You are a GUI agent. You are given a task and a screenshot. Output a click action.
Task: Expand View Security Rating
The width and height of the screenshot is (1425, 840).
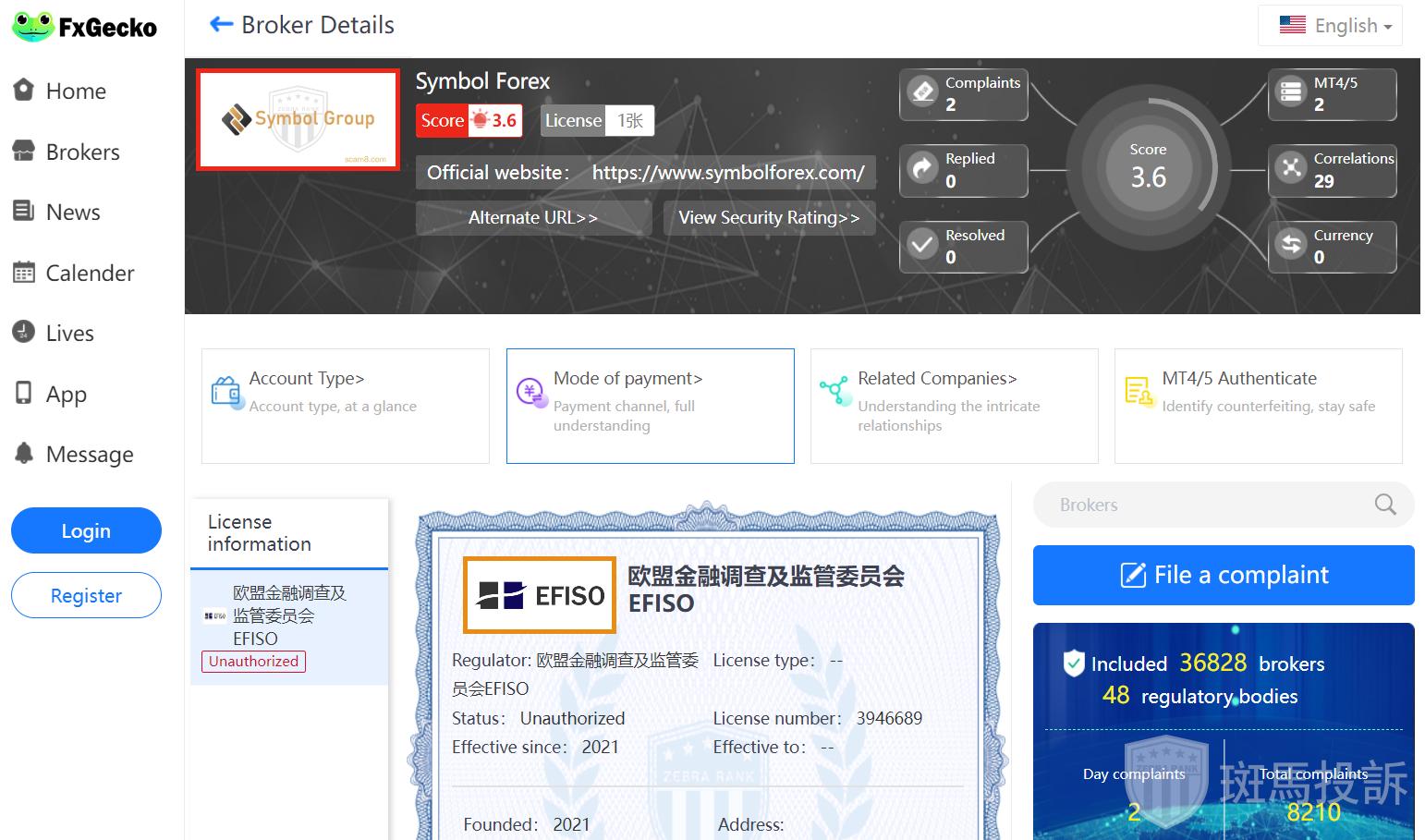(x=769, y=218)
